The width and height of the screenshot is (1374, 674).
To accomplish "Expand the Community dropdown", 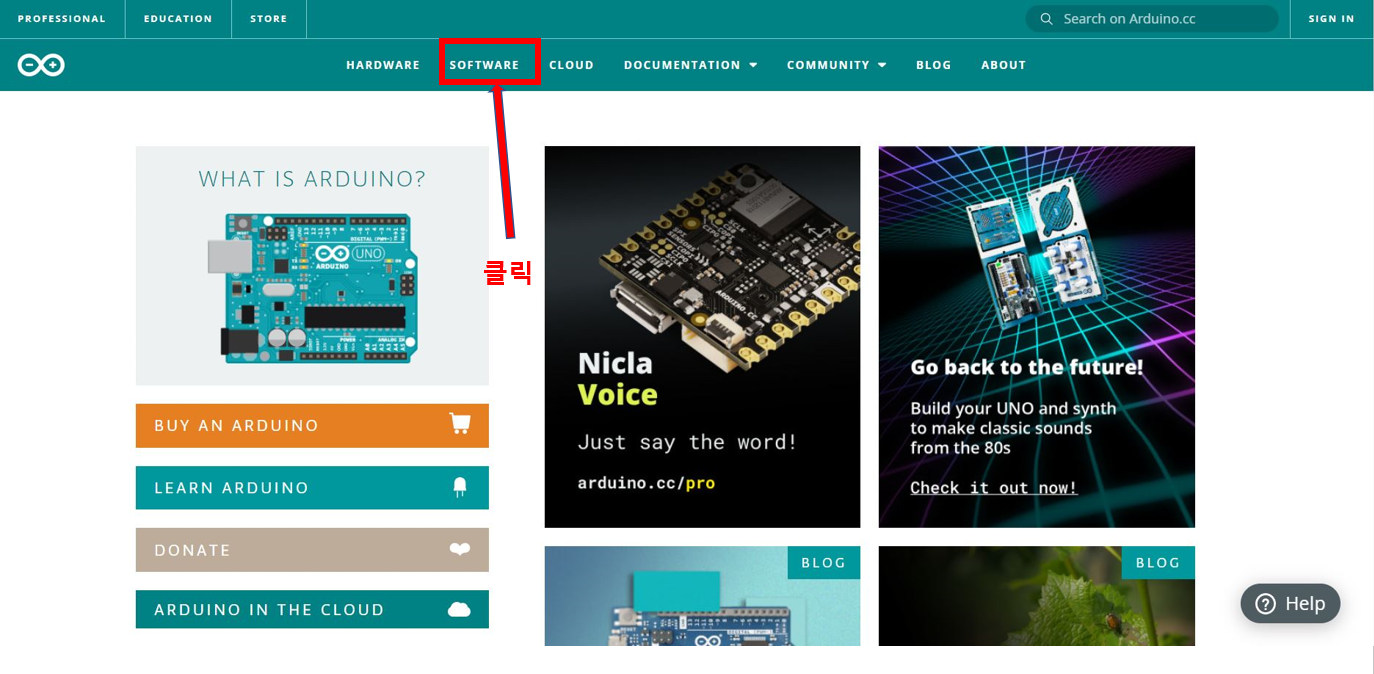I will (836, 65).
